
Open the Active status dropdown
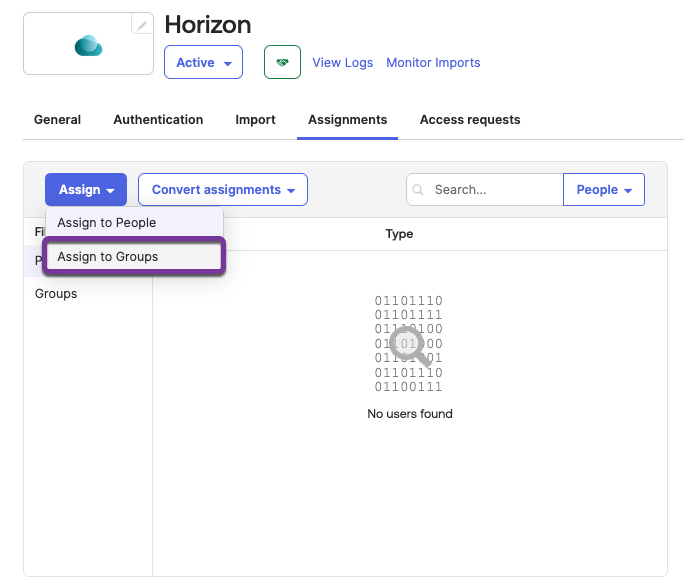[203, 62]
